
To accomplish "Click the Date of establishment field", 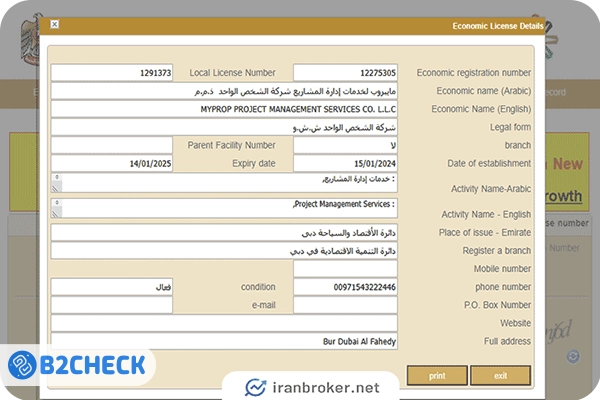I will (x=345, y=163).
